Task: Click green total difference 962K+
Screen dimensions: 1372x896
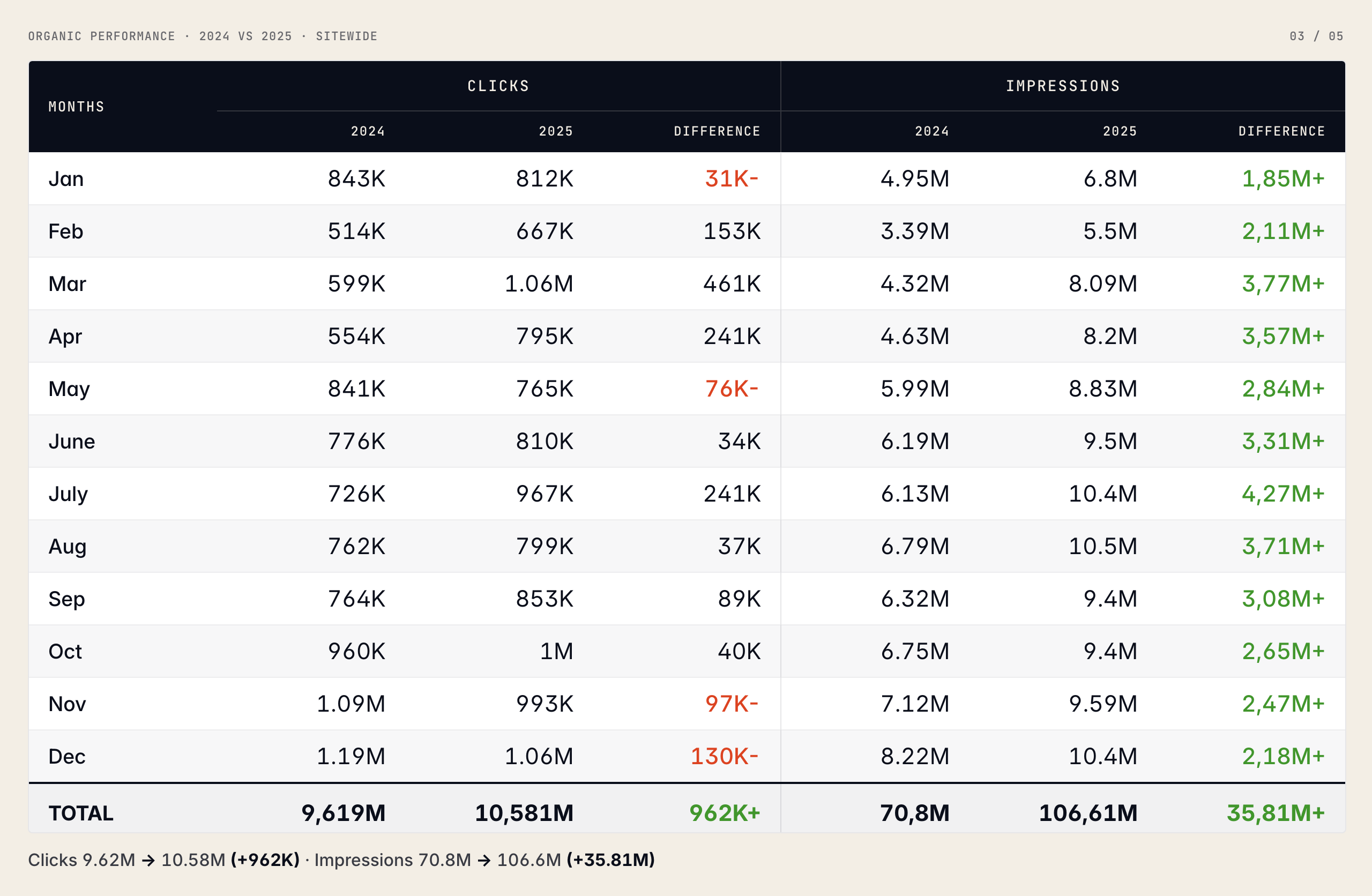Action: (x=725, y=813)
